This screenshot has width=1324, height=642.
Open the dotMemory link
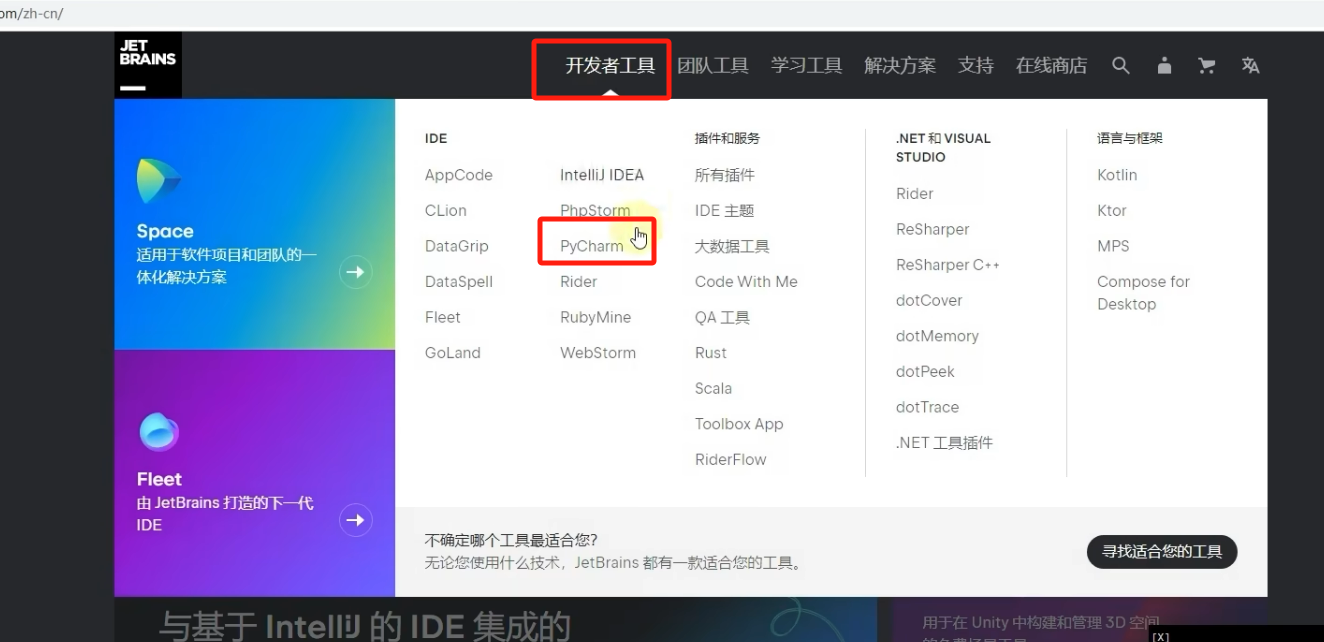[x=937, y=336]
